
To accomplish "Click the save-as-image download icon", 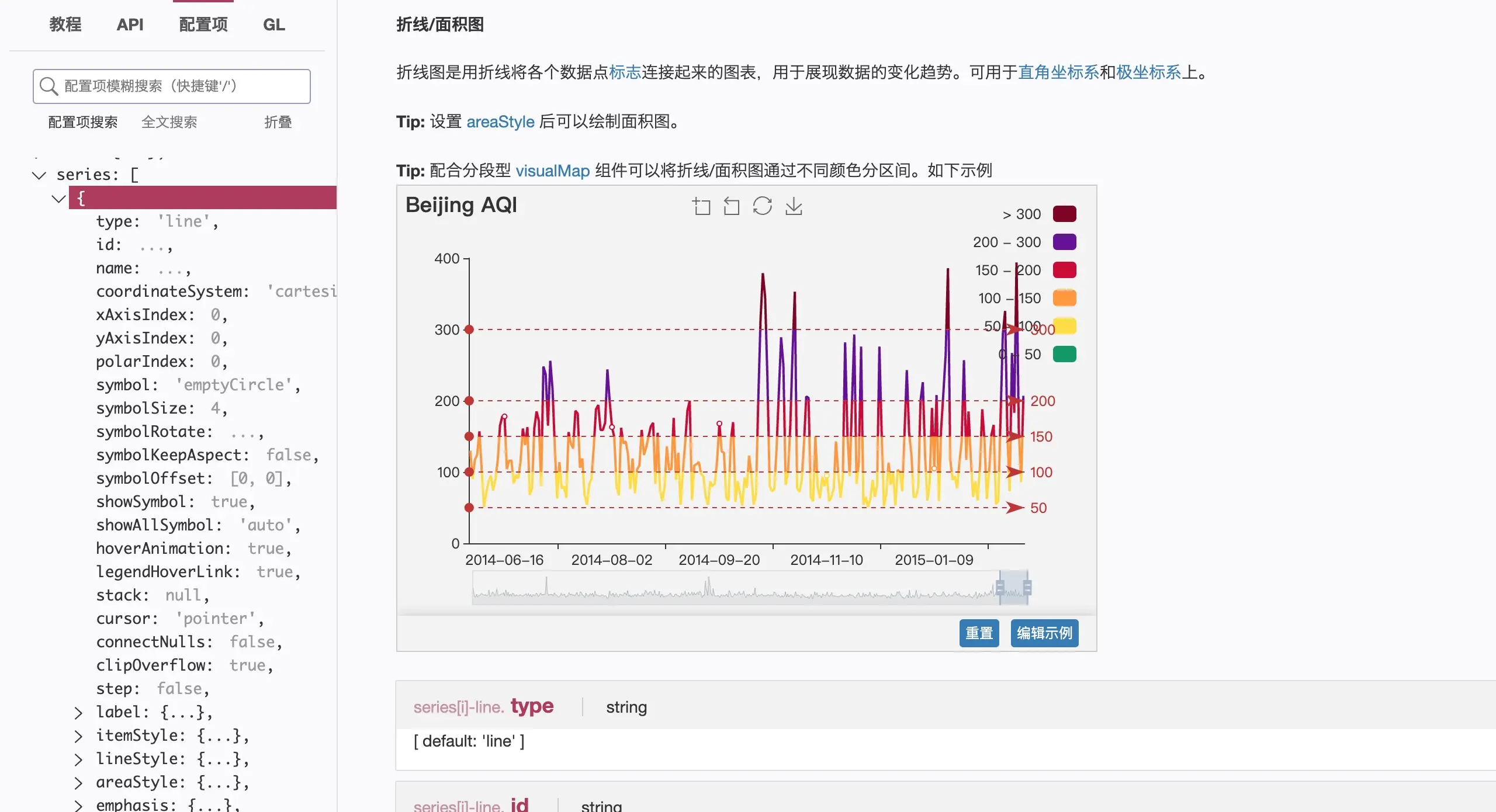I will 794,206.
